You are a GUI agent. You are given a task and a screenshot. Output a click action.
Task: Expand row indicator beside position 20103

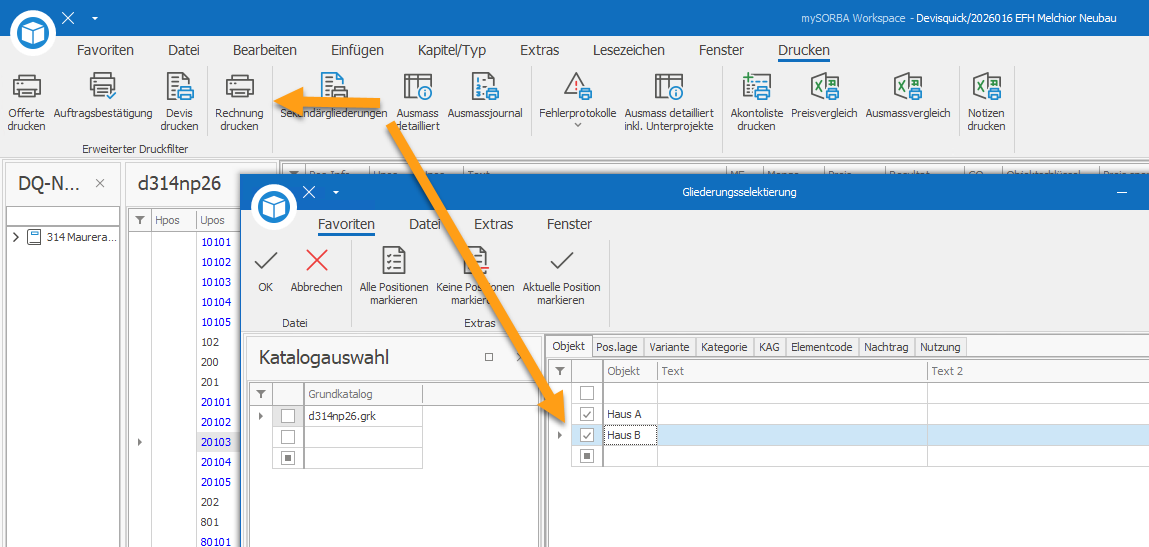click(x=140, y=442)
